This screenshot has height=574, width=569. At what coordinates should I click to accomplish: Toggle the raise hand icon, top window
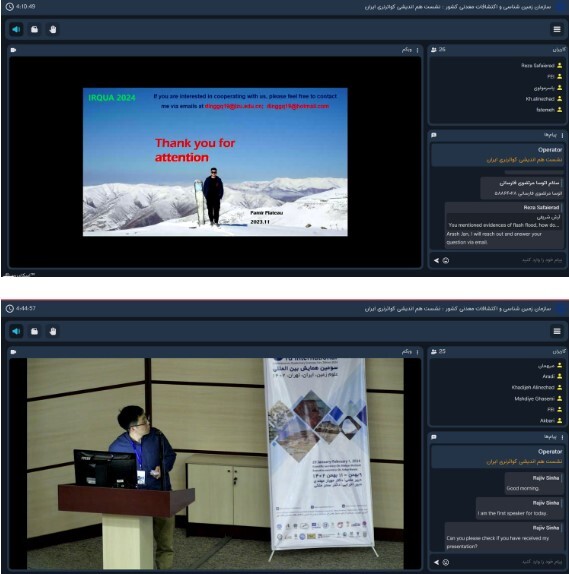pyautogui.click(x=53, y=29)
